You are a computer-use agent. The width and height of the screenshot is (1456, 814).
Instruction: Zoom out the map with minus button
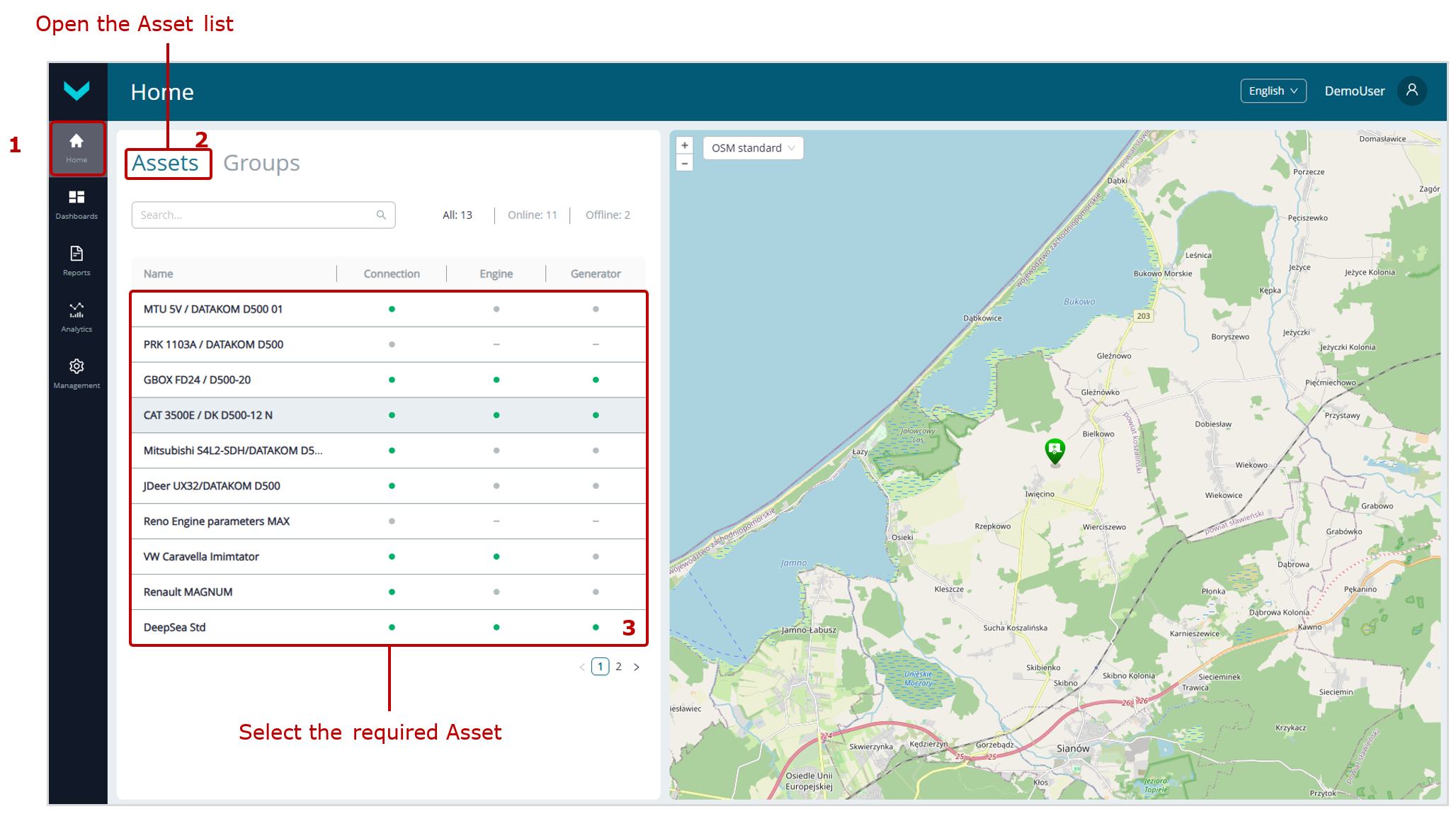(684, 164)
